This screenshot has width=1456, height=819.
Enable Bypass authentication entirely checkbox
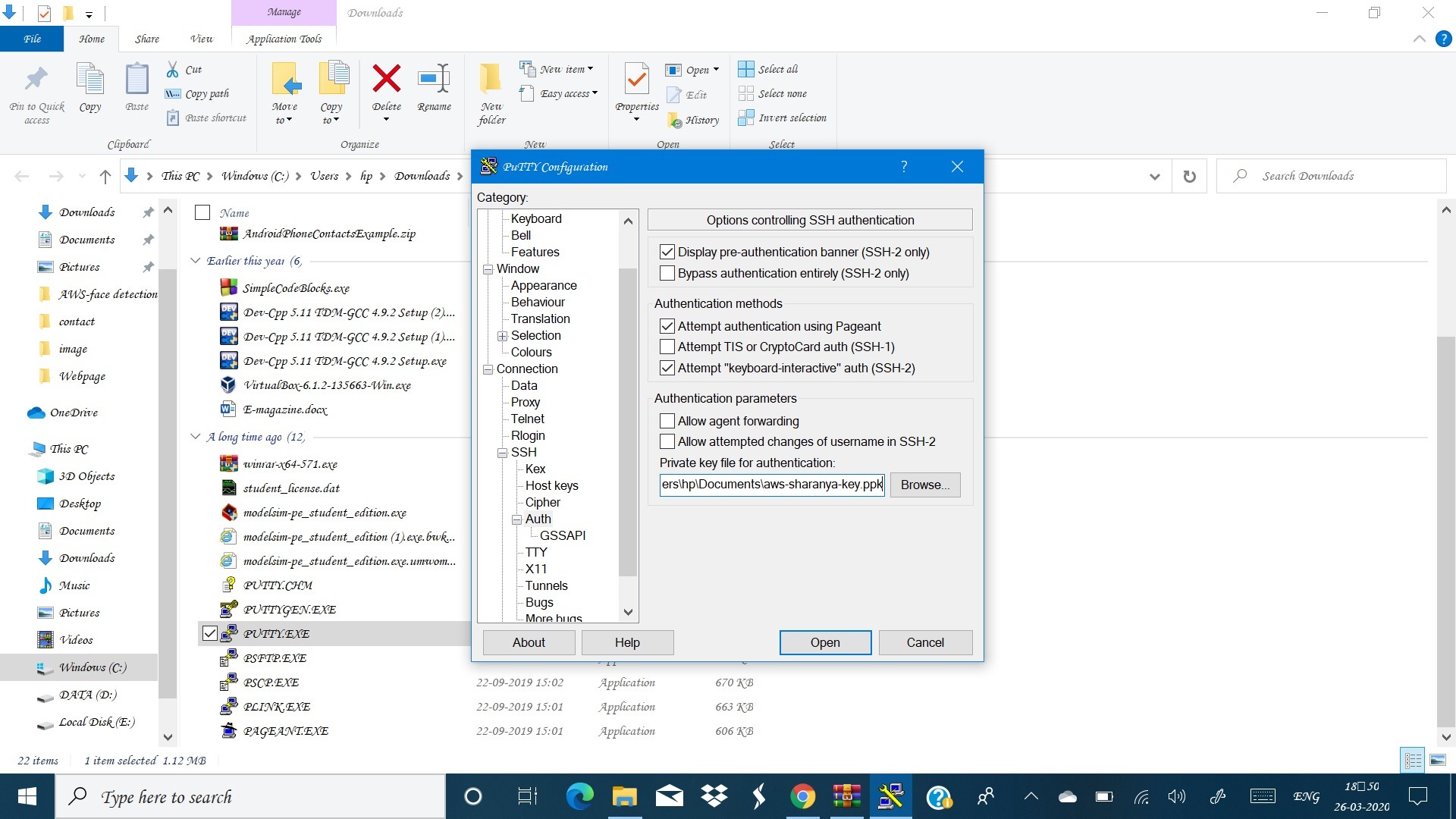pos(667,273)
